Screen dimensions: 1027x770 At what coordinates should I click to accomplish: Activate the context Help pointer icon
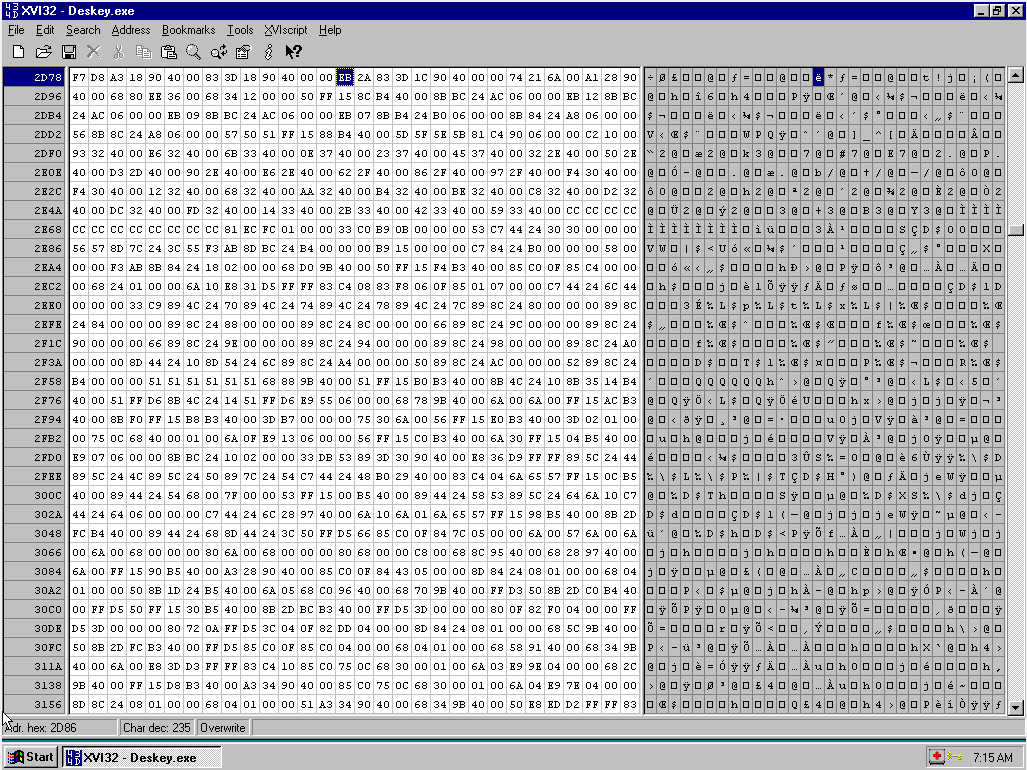(293, 51)
